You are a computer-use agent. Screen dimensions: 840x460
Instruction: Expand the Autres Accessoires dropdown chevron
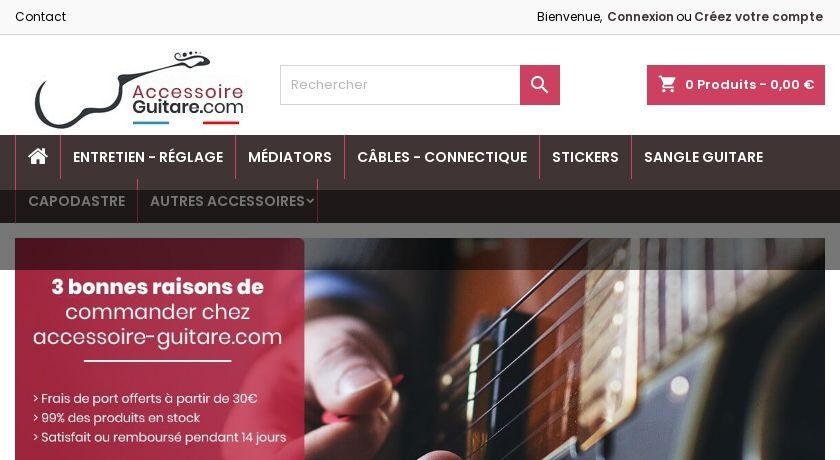tap(310, 201)
